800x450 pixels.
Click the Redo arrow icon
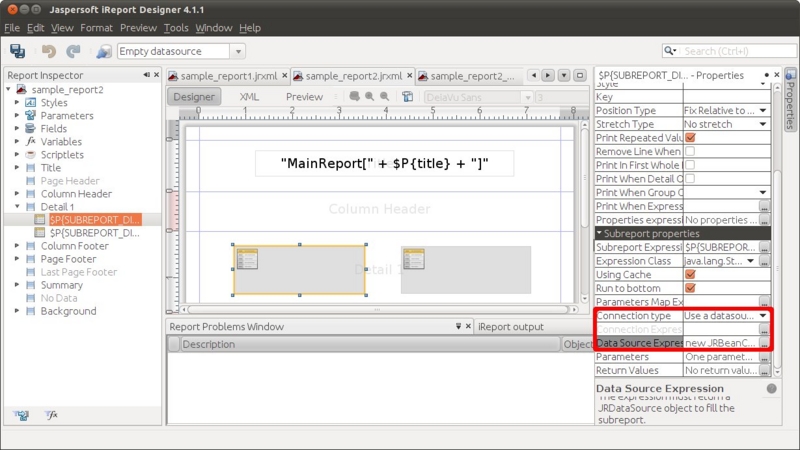(73, 51)
